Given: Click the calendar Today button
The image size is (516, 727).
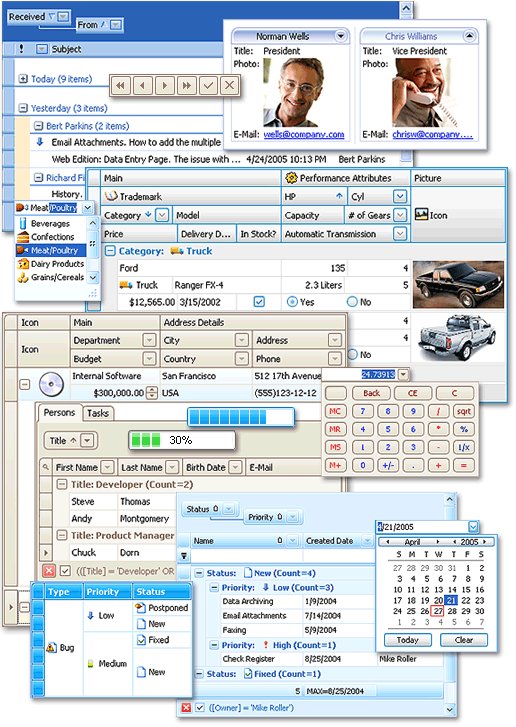Looking at the screenshot, I should point(408,640).
